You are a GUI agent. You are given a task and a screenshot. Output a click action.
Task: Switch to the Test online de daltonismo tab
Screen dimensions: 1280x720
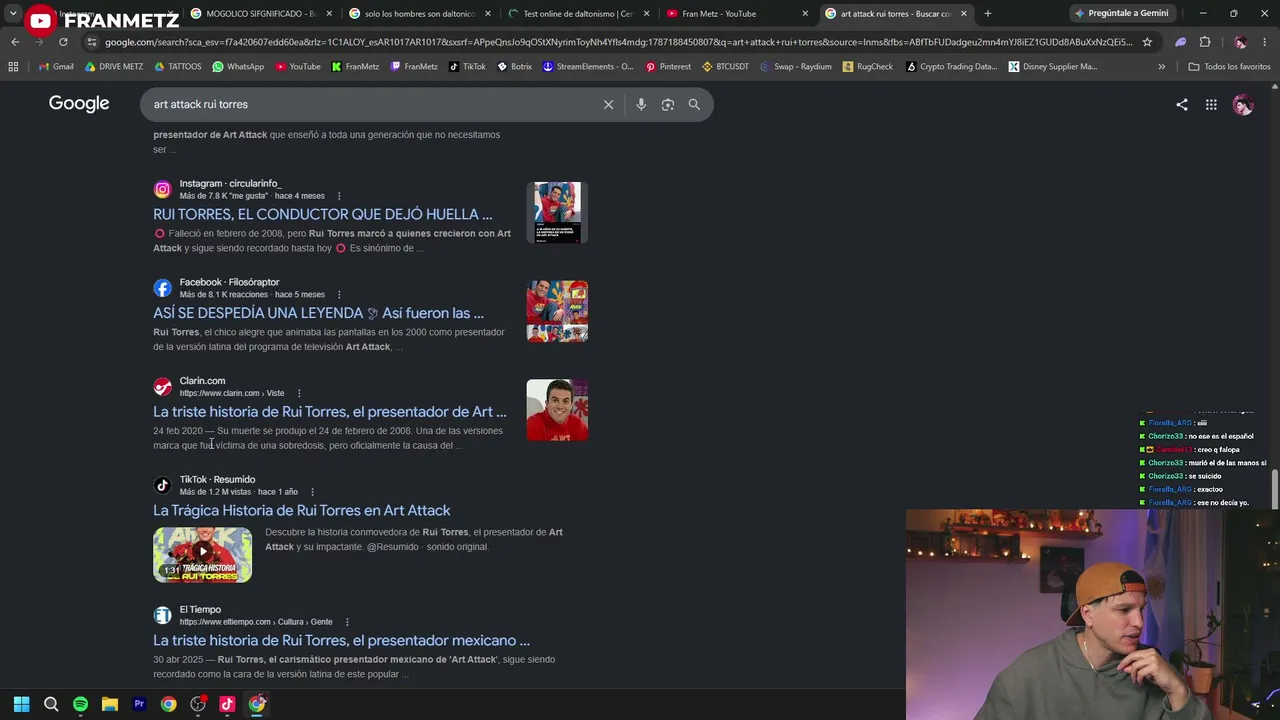coord(578,14)
